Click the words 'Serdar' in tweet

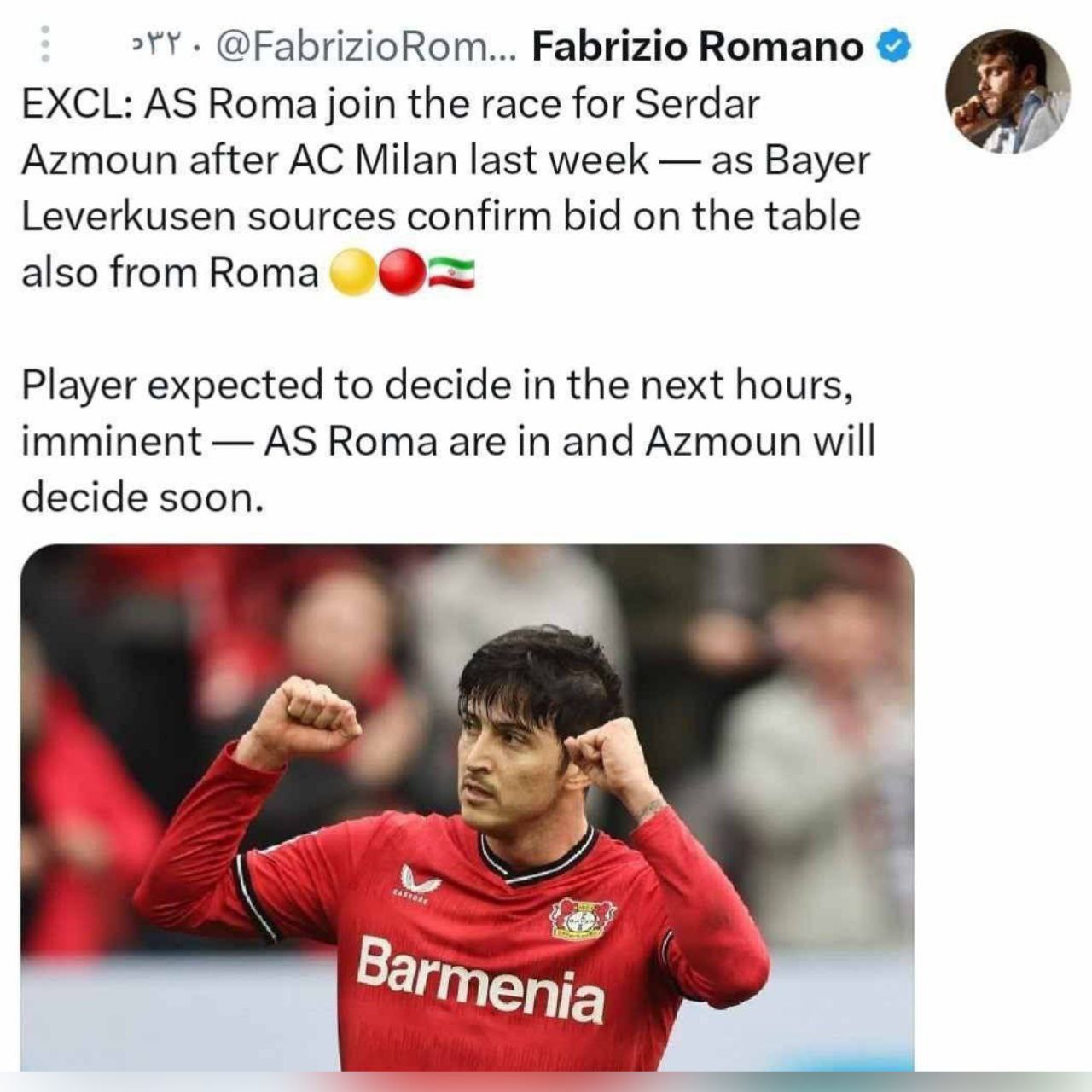click(697, 104)
